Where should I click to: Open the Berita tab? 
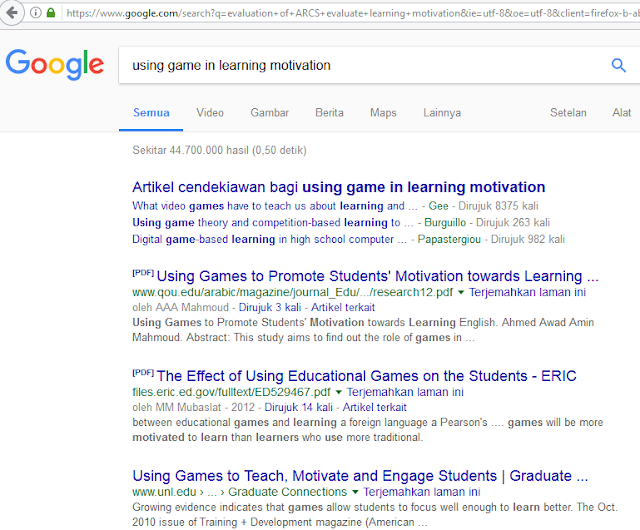(x=329, y=113)
